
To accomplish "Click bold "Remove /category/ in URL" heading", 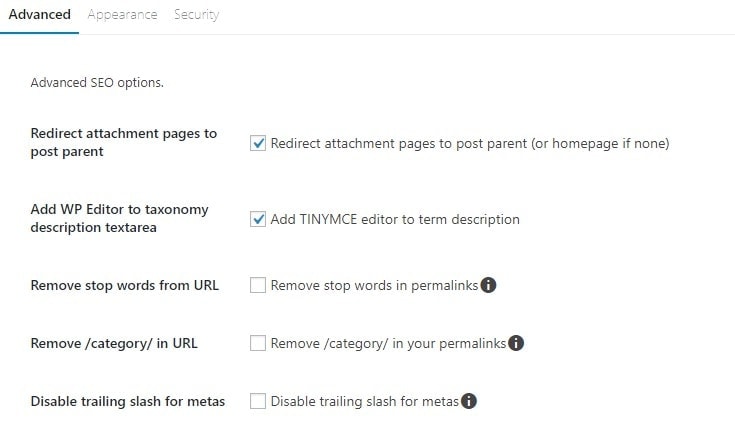I will point(114,343).
